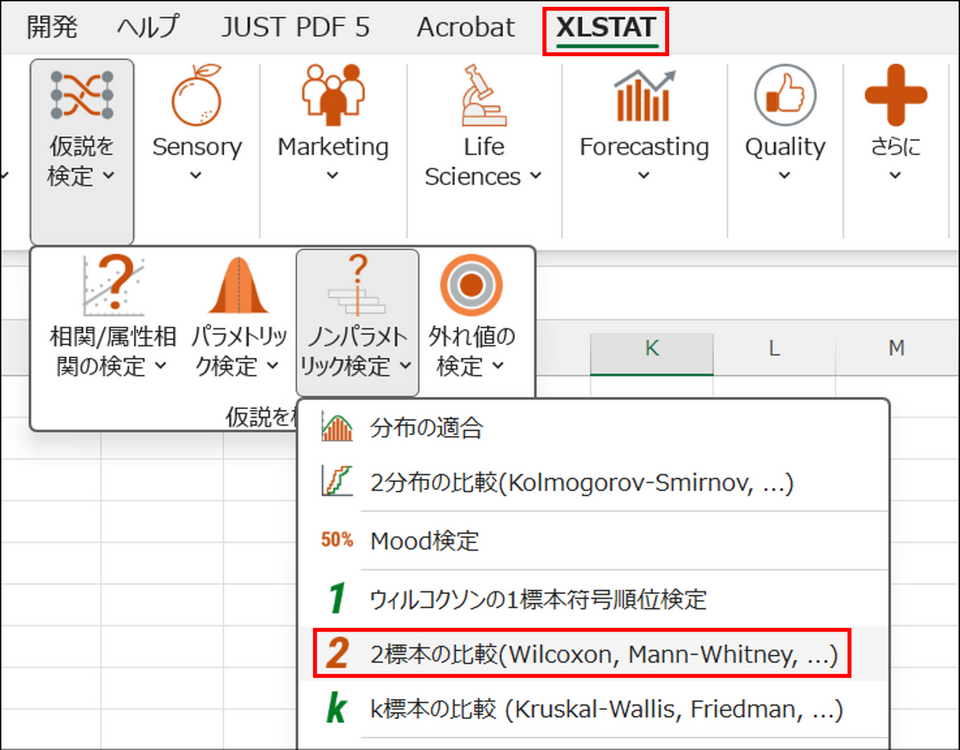The image size is (960, 750).
Task: Click the 外れ値の検定 target icon
Action: [x=471, y=285]
